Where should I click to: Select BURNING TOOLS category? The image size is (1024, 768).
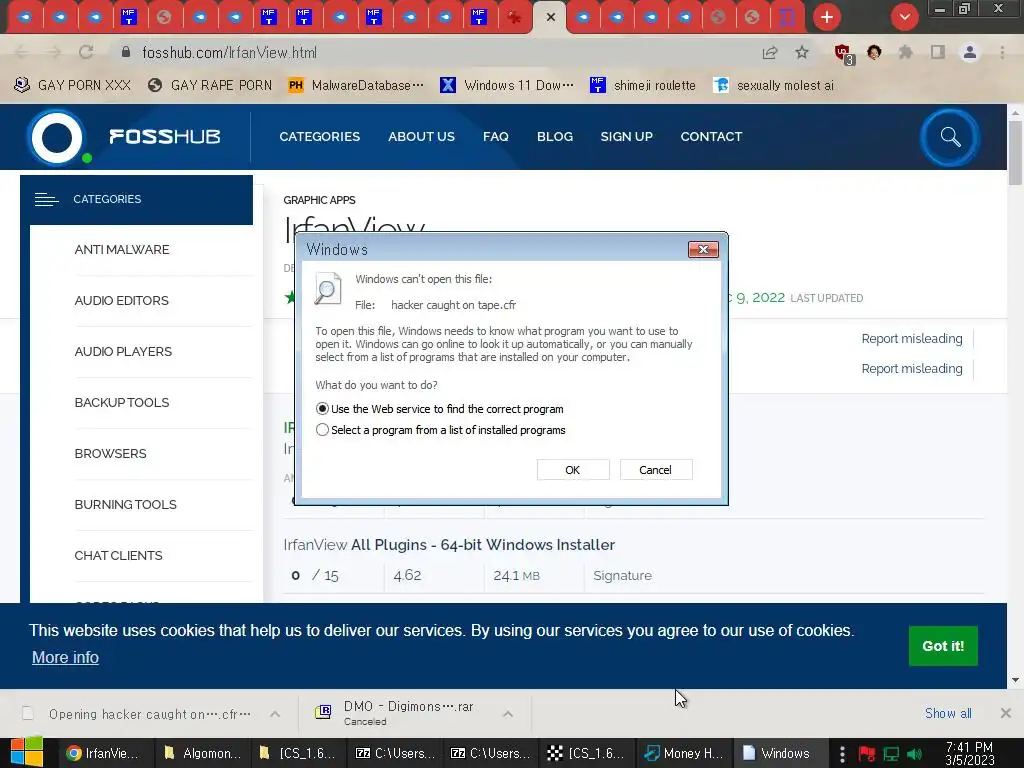click(125, 504)
